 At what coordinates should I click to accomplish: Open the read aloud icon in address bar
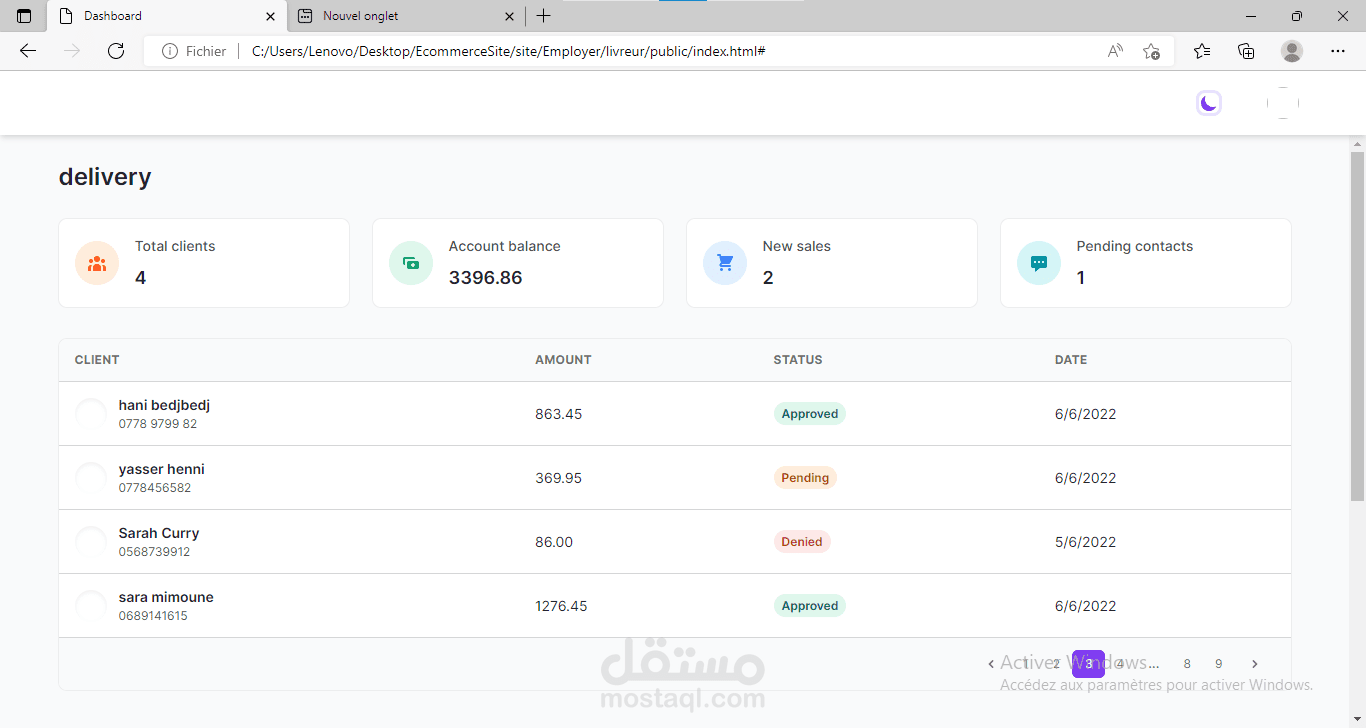tap(1115, 51)
